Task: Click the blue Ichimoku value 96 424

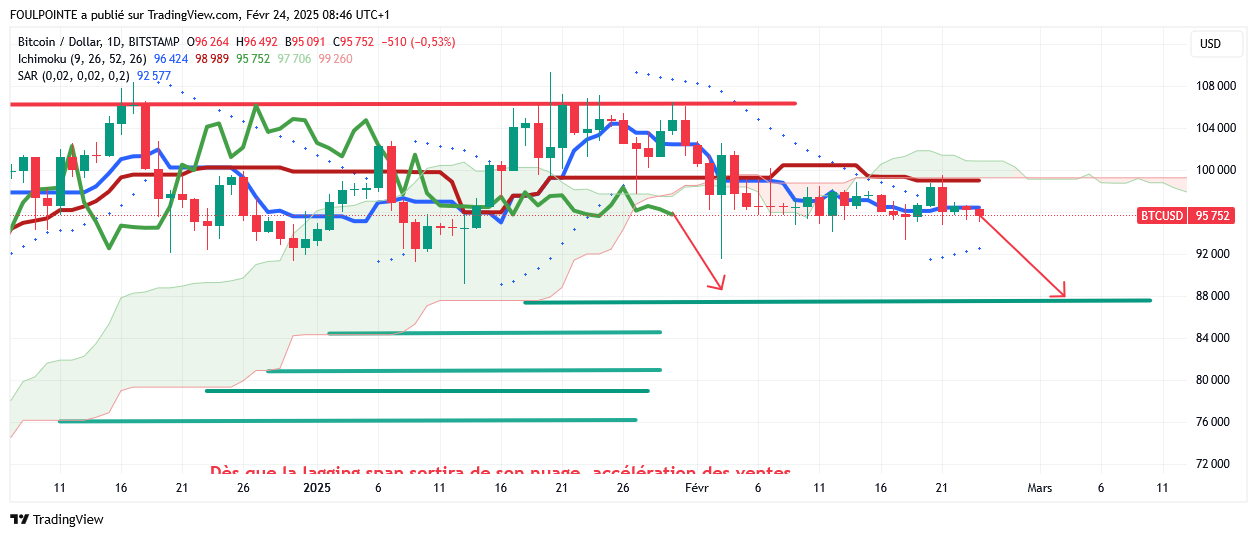Action: 171,59
